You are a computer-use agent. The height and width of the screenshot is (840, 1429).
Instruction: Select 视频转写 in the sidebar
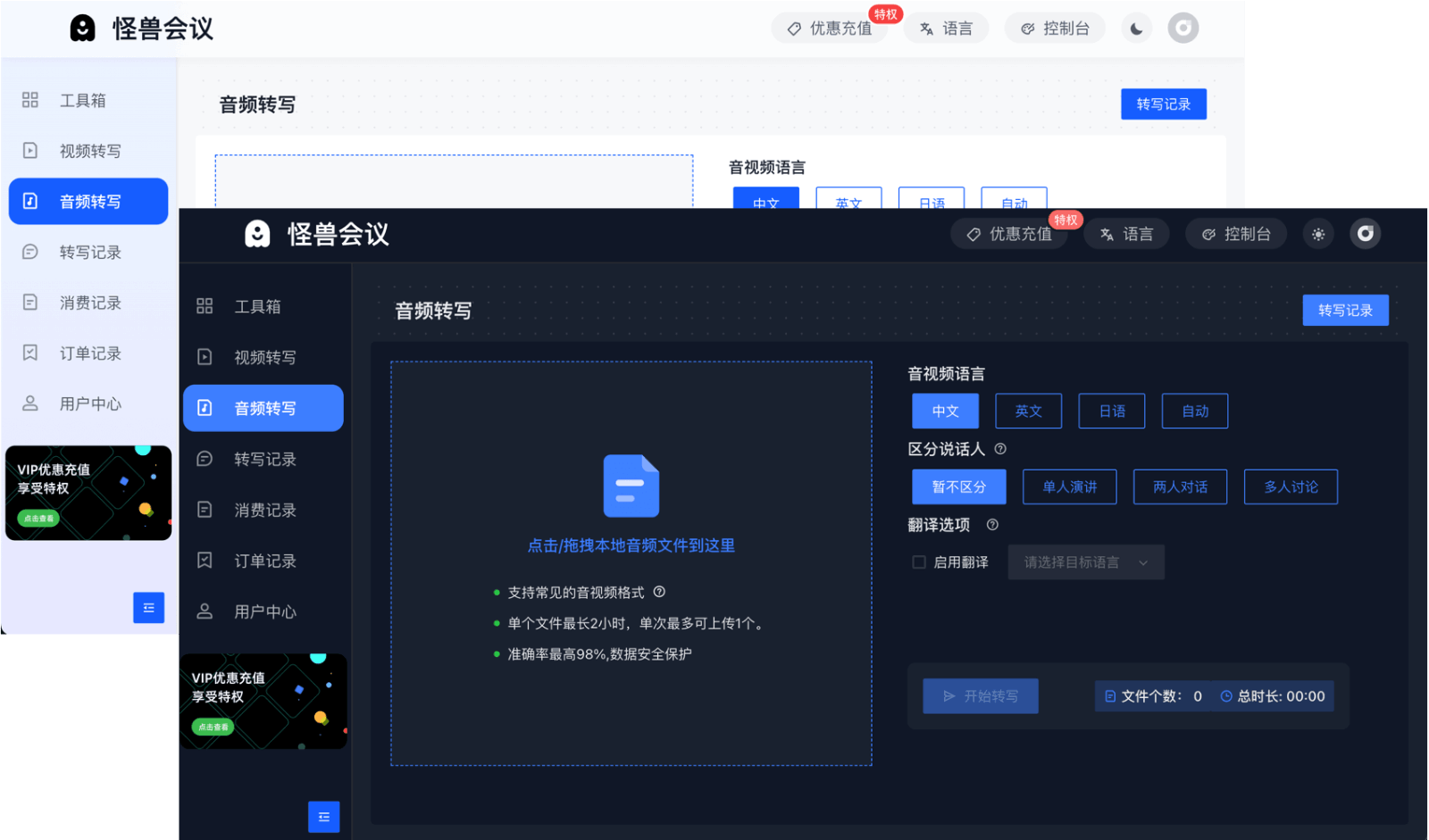click(263, 356)
